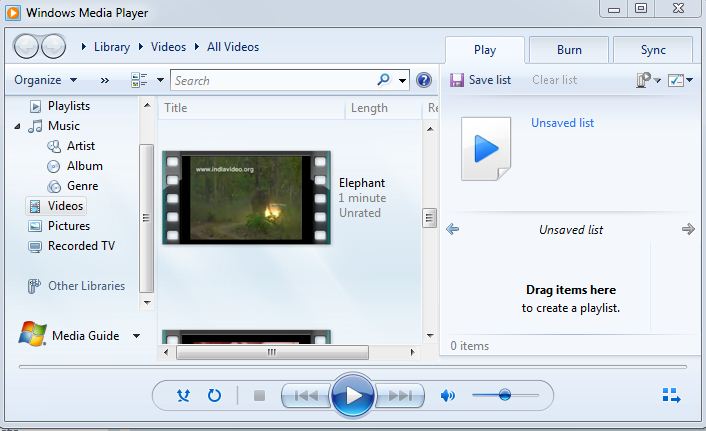Viewport: 706px width, 431px height.
Task: Turn shuffle on
Action: click(x=183, y=395)
